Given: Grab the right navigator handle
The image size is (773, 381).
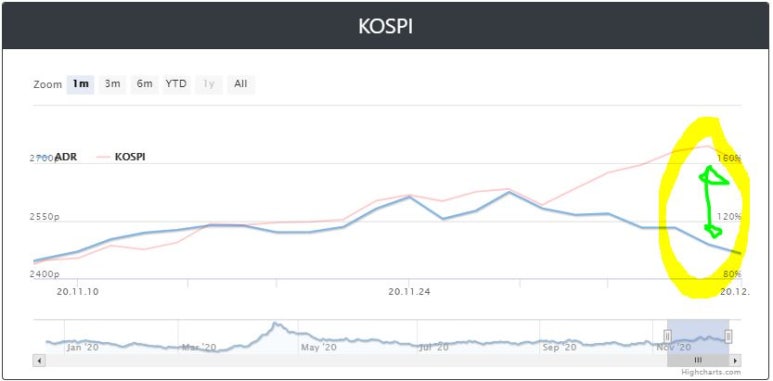Looking at the screenshot, I should tap(729, 336).
